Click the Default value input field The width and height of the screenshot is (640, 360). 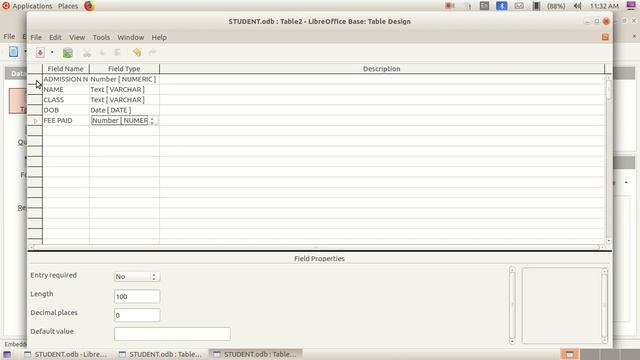click(x=172, y=334)
